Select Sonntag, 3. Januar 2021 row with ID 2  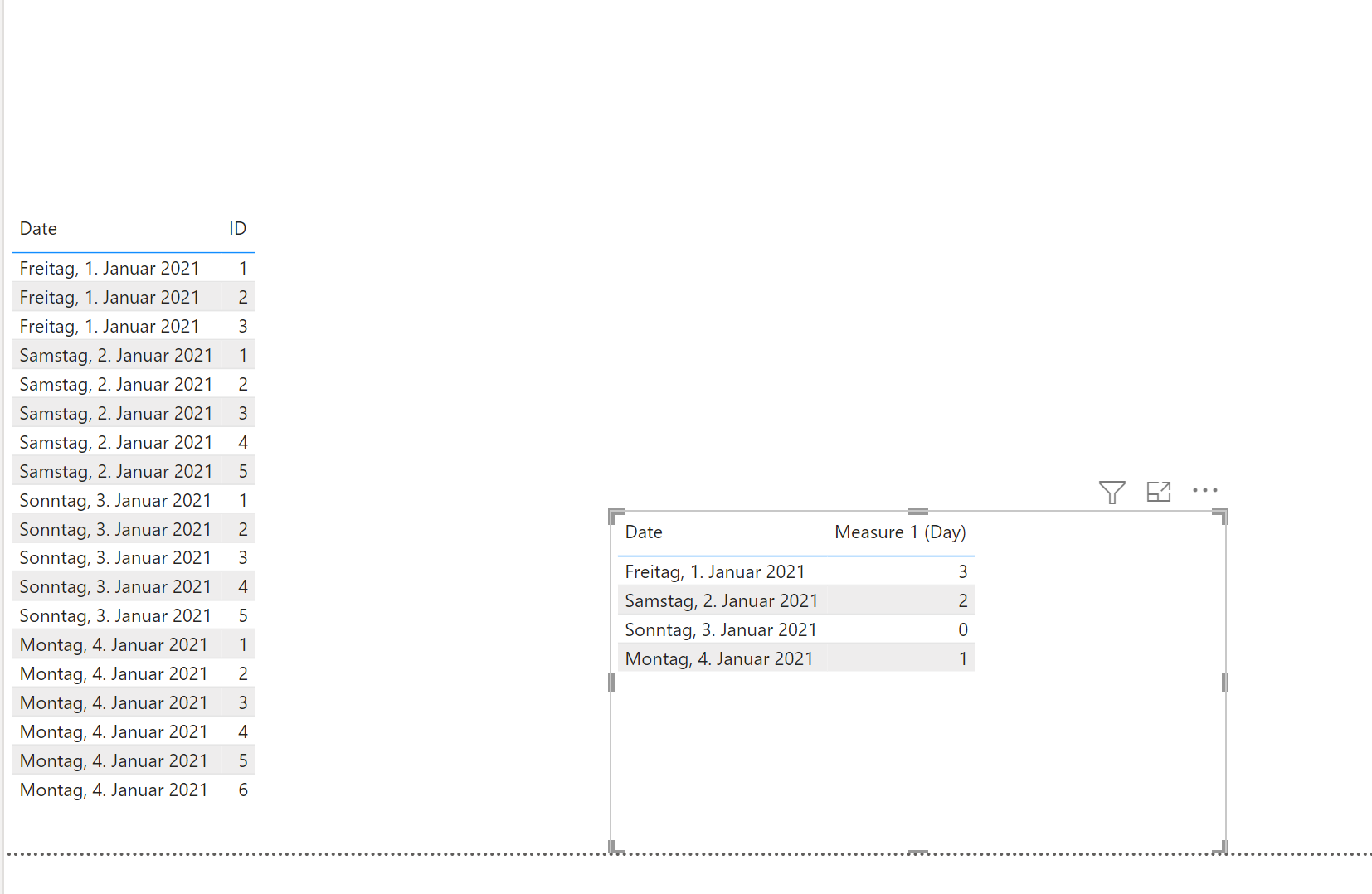tap(134, 529)
